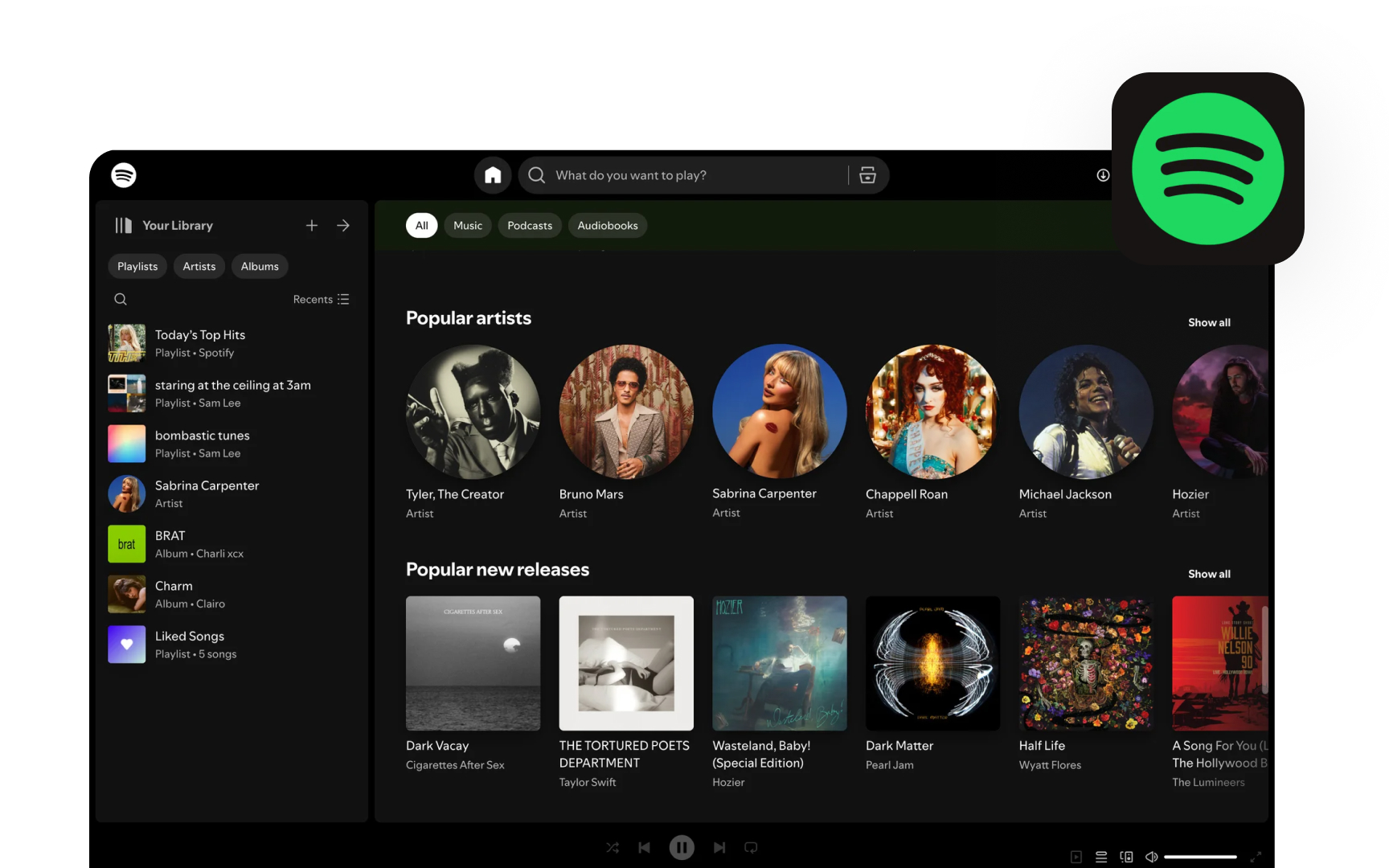
Task: Go to Home via the house icon
Action: click(493, 175)
